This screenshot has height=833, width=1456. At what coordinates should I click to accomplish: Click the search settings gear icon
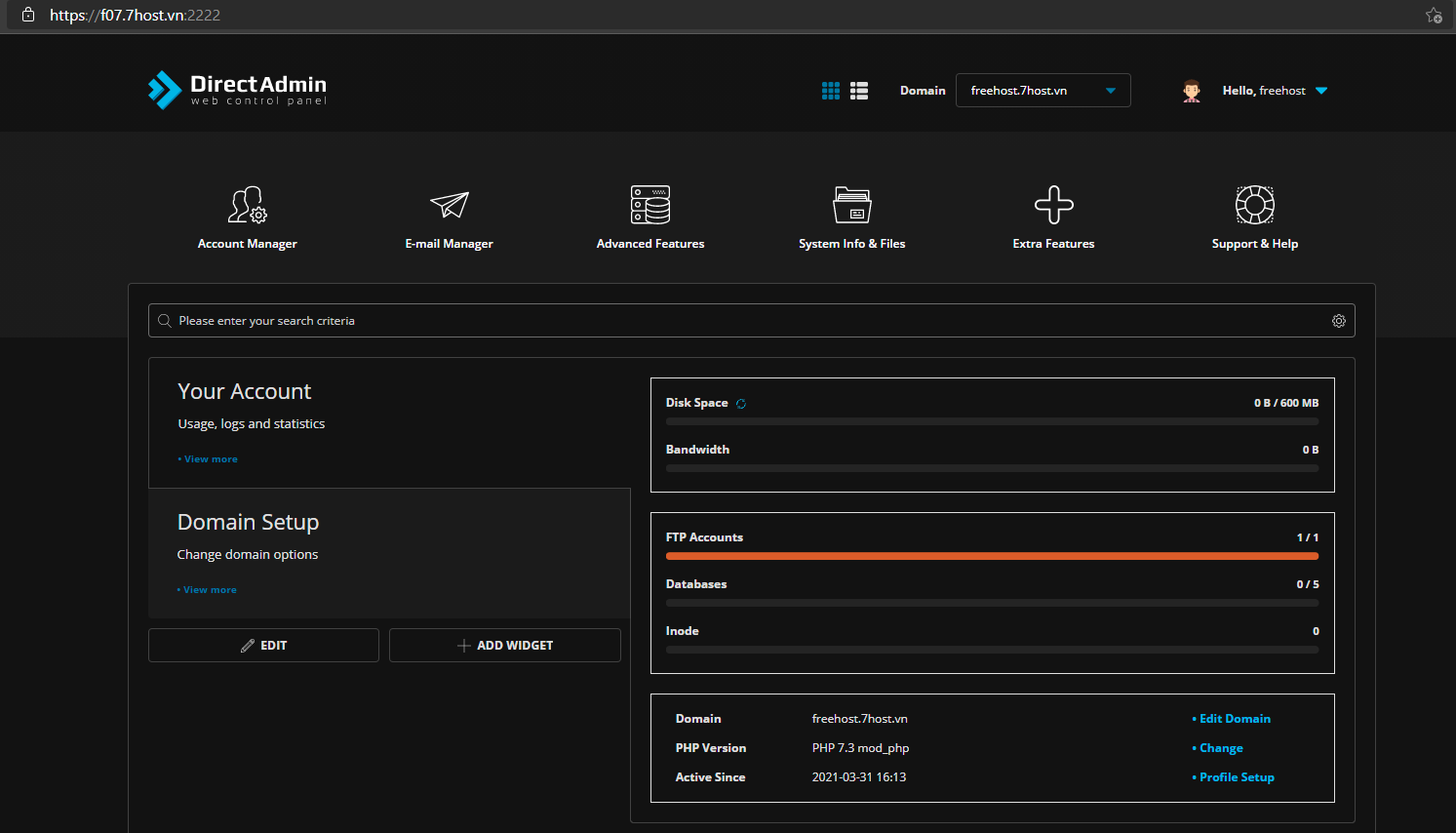tap(1339, 321)
